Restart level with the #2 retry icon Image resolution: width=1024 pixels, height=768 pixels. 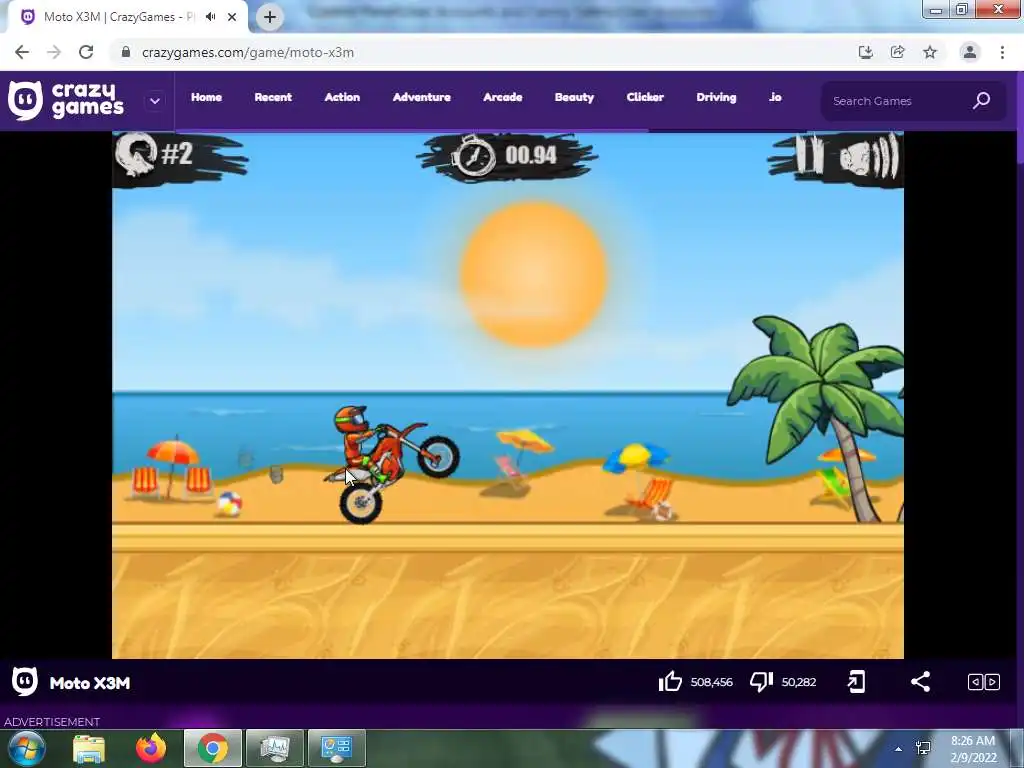pos(136,154)
